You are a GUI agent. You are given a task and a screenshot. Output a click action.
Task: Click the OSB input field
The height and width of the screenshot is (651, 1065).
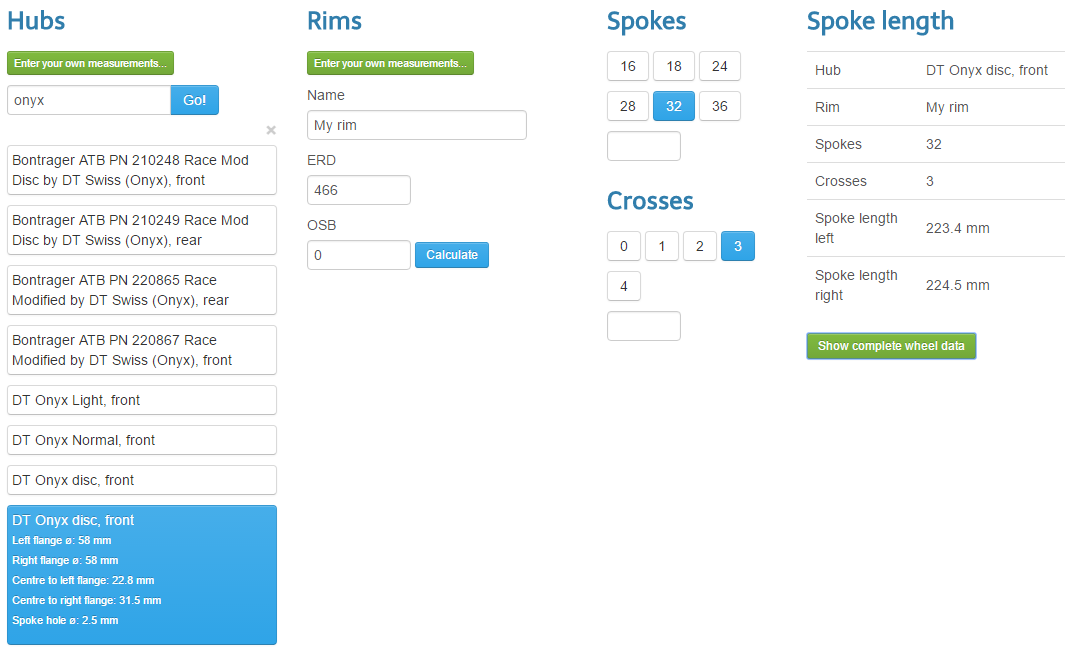(x=359, y=255)
